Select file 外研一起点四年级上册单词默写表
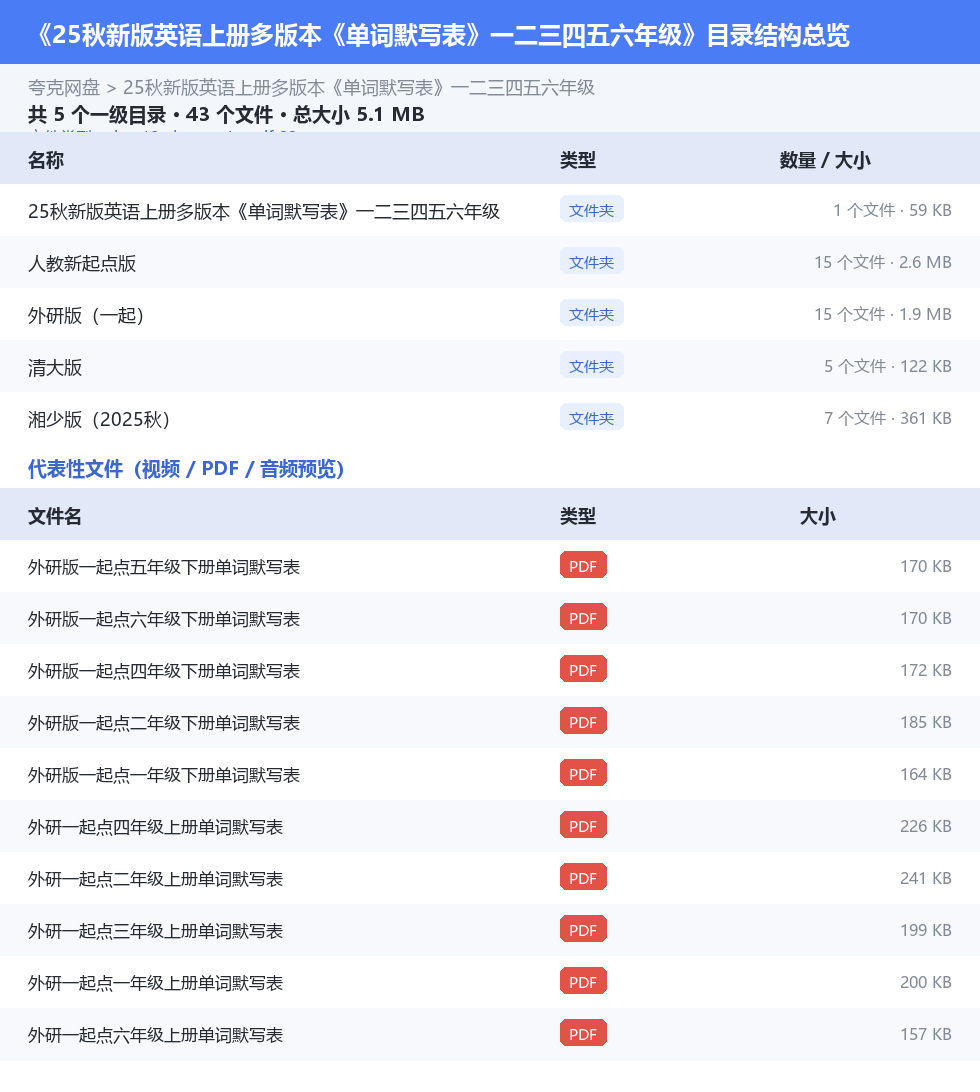This screenshot has width=980, height=1092. [490, 827]
